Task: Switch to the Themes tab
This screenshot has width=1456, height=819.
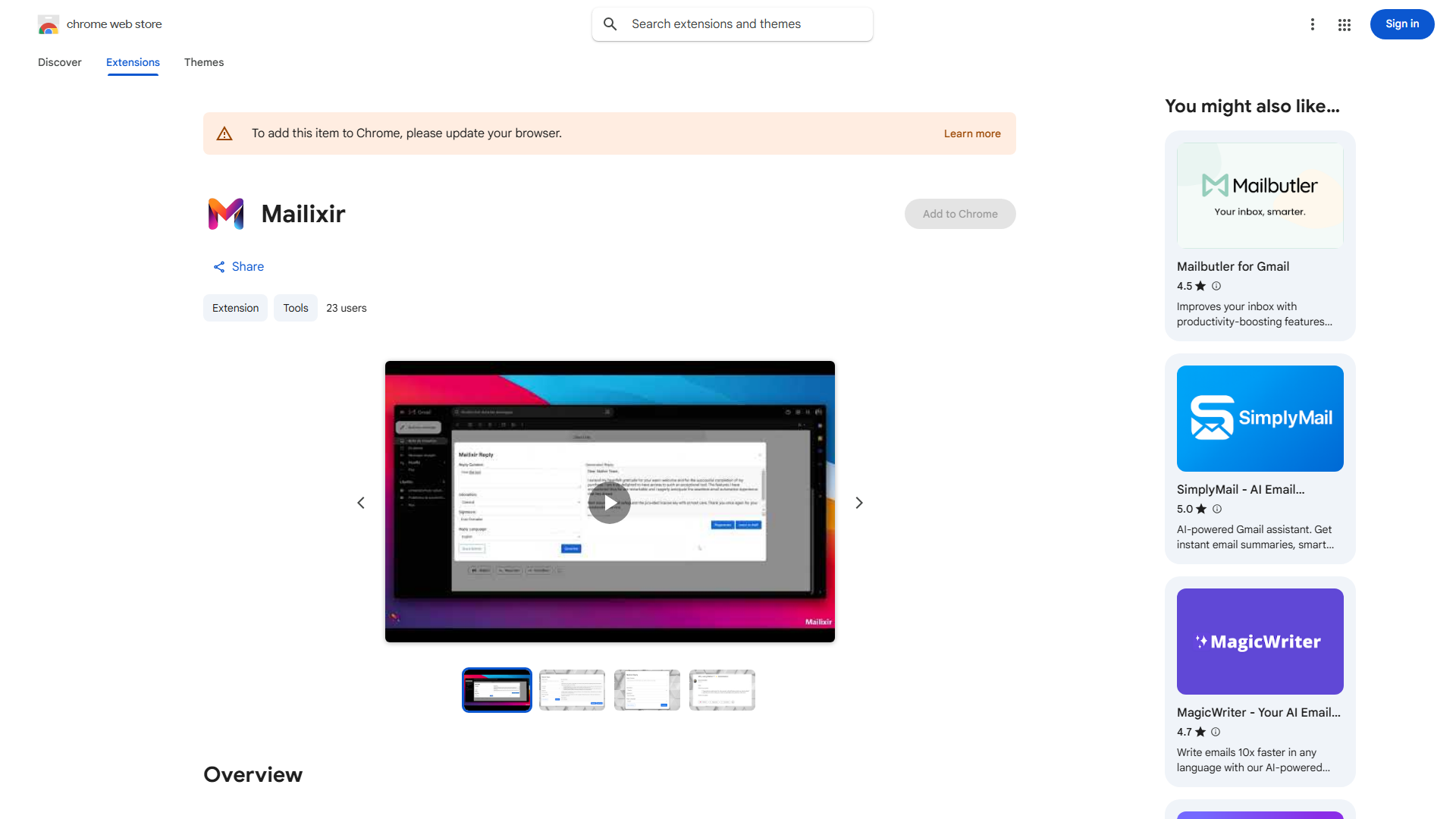Action: click(x=204, y=62)
